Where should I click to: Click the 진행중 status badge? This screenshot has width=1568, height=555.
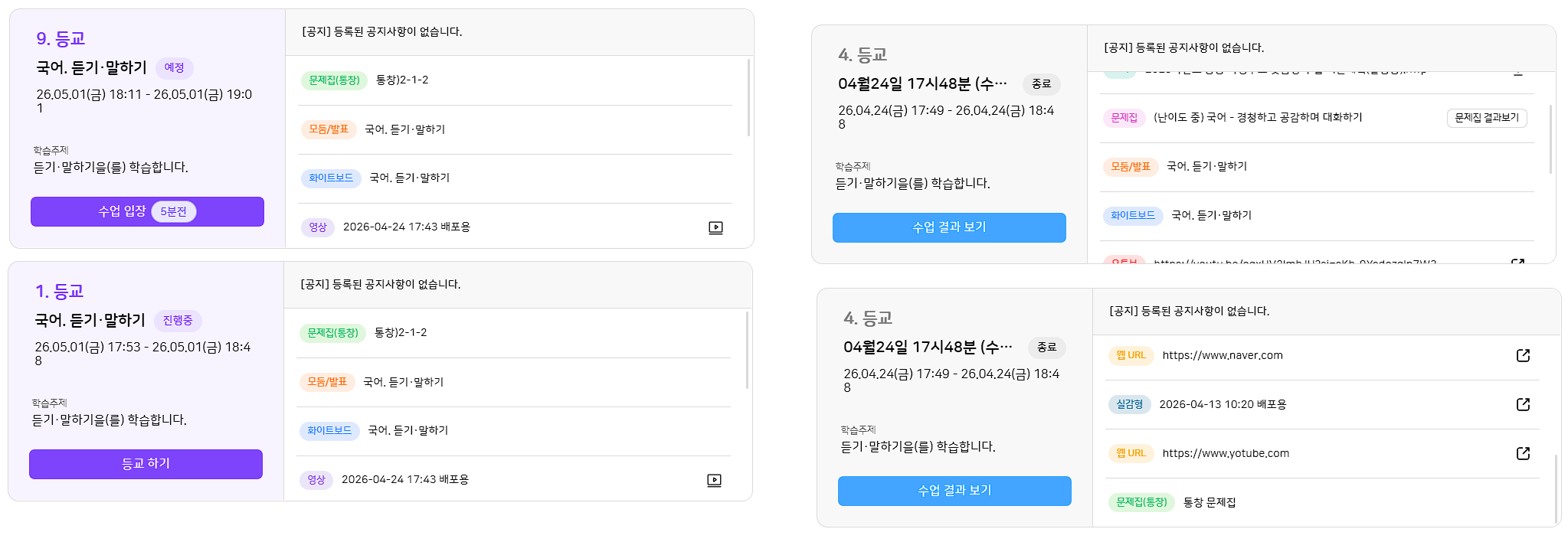point(178,321)
